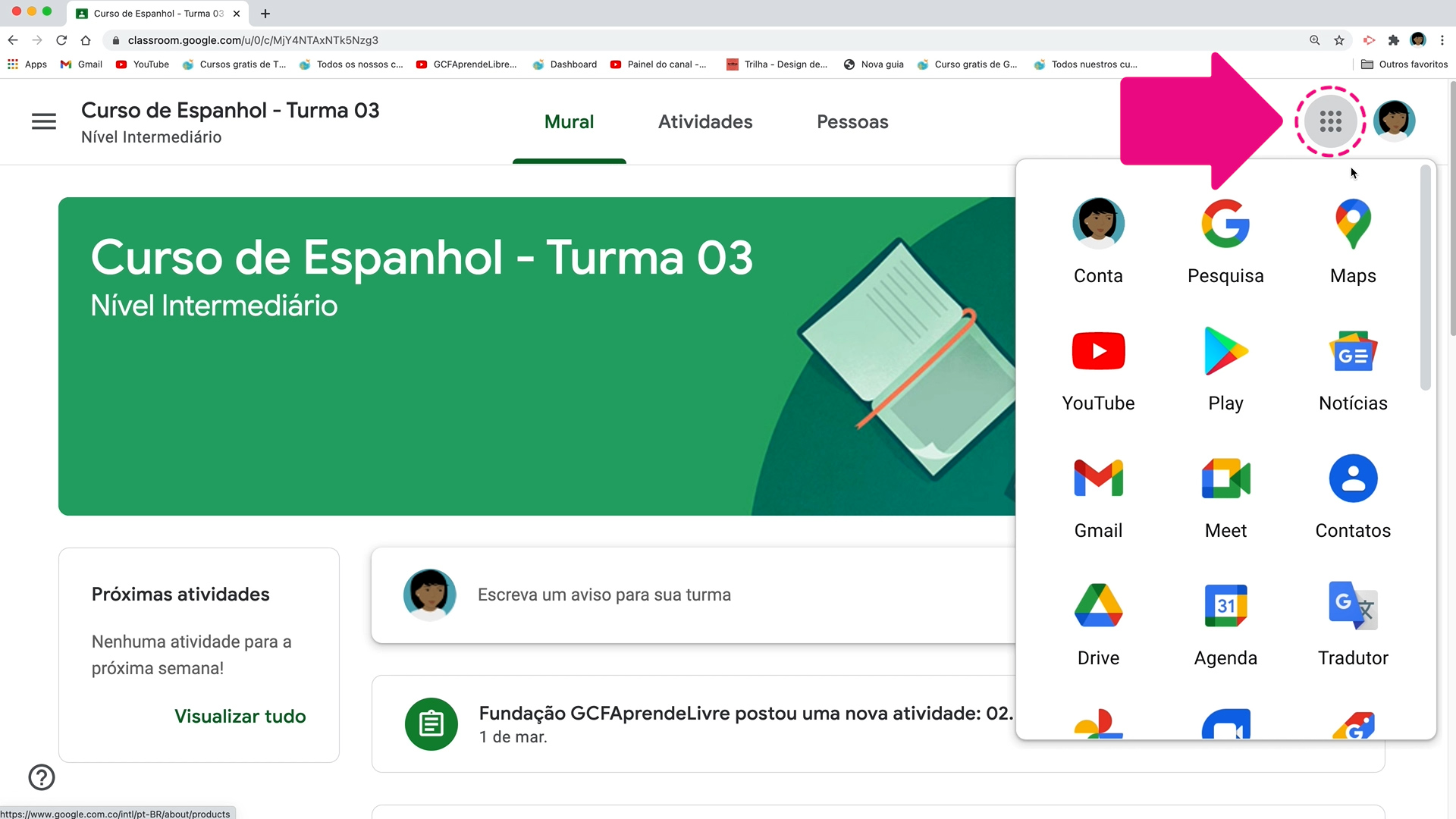Screen dimensions: 1456x819
Task: Click the Mural tab
Action: (x=568, y=122)
